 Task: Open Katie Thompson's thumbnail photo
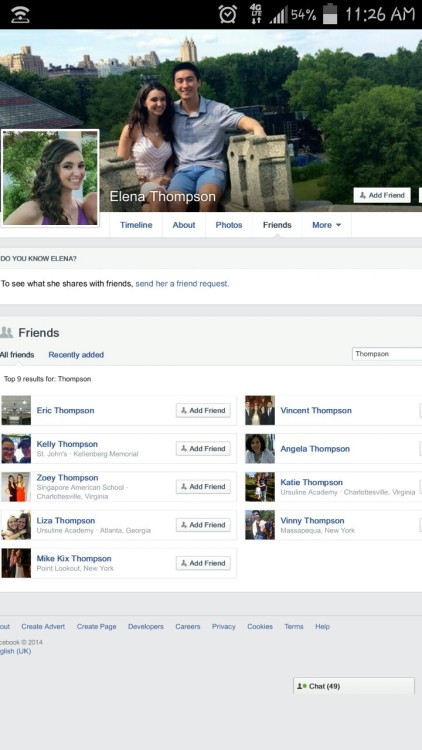(260, 486)
